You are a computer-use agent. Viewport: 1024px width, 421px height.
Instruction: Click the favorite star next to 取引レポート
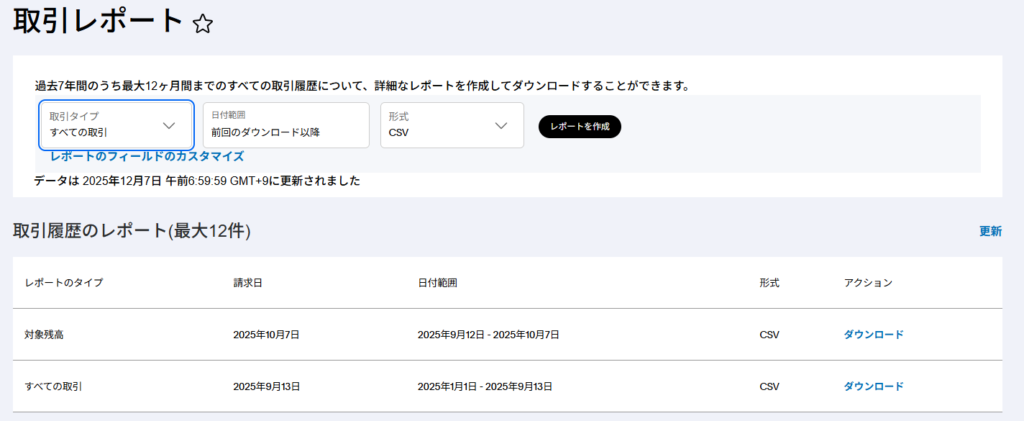pyautogui.click(x=203, y=25)
